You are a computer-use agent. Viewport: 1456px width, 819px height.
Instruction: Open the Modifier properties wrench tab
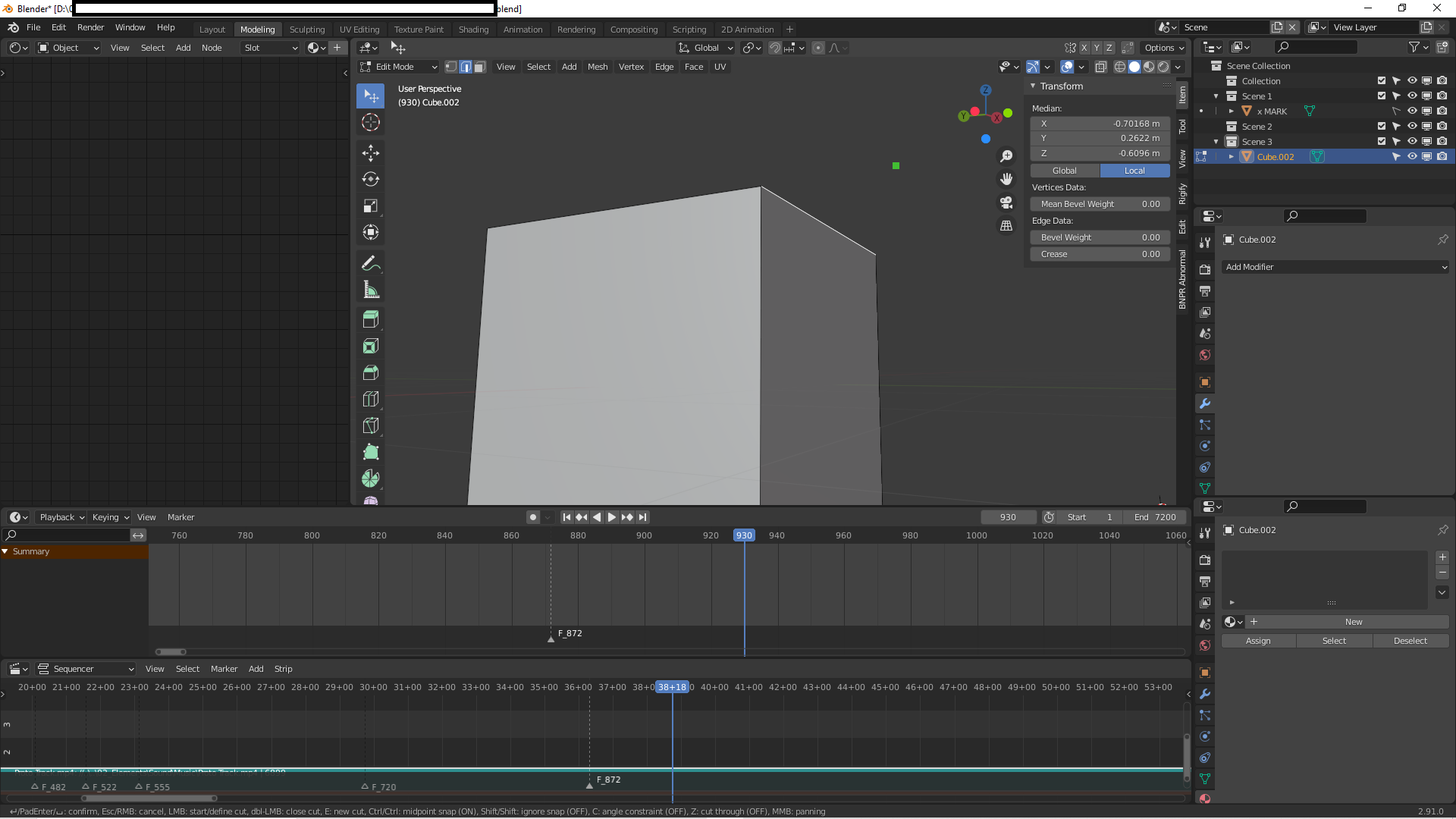[1204, 403]
